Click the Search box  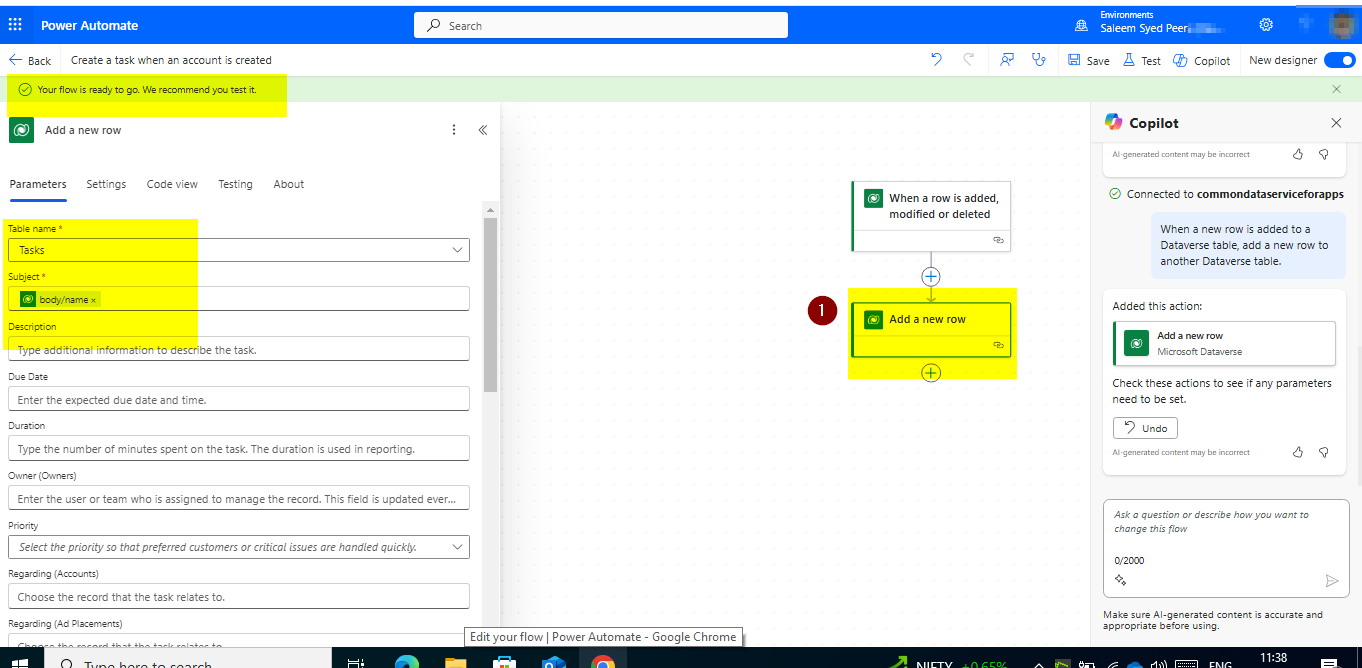point(600,25)
